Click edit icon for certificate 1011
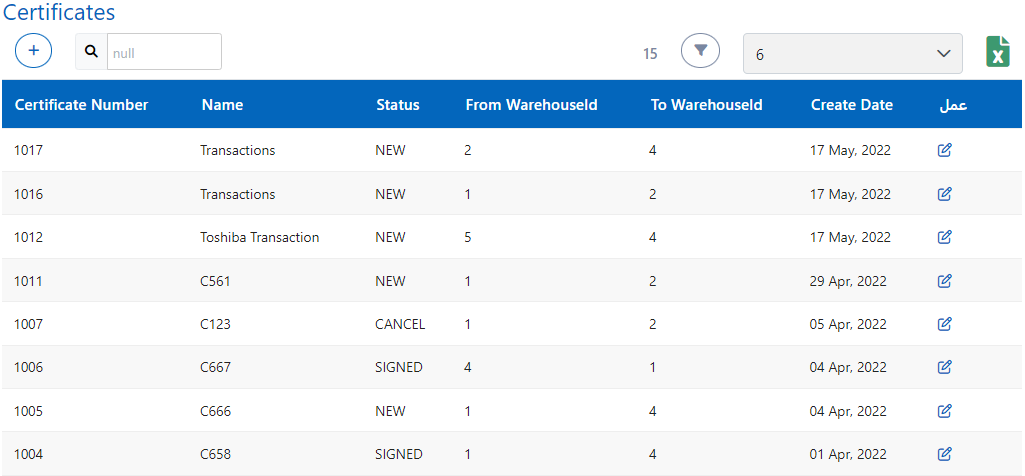1025x476 pixels. click(x=944, y=281)
